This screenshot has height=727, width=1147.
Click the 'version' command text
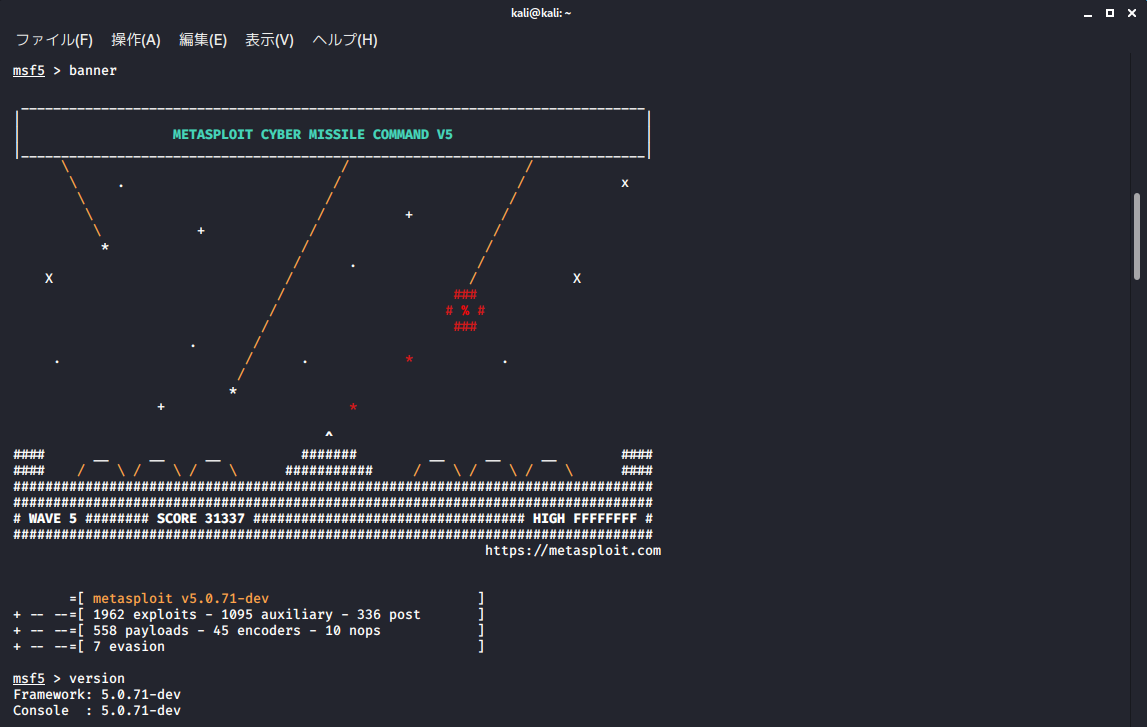pos(97,679)
